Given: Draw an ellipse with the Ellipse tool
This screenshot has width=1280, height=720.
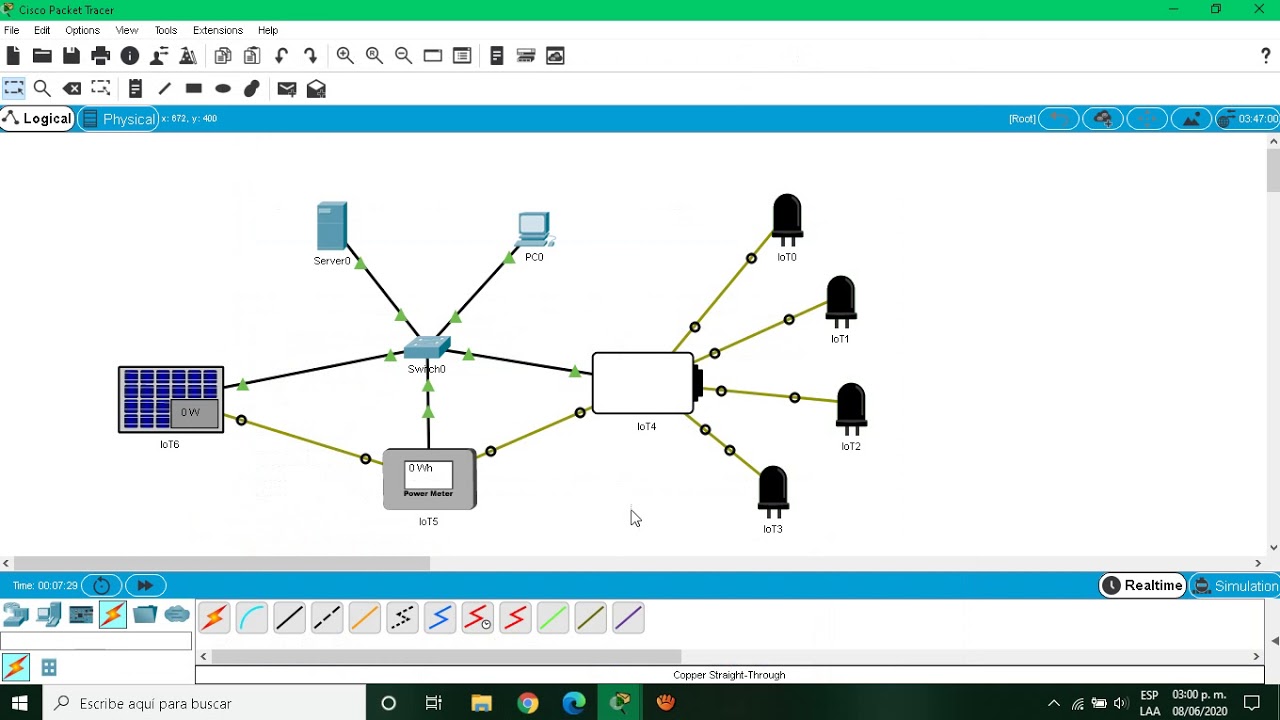Looking at the screenshot, I should tap(223, 89).
